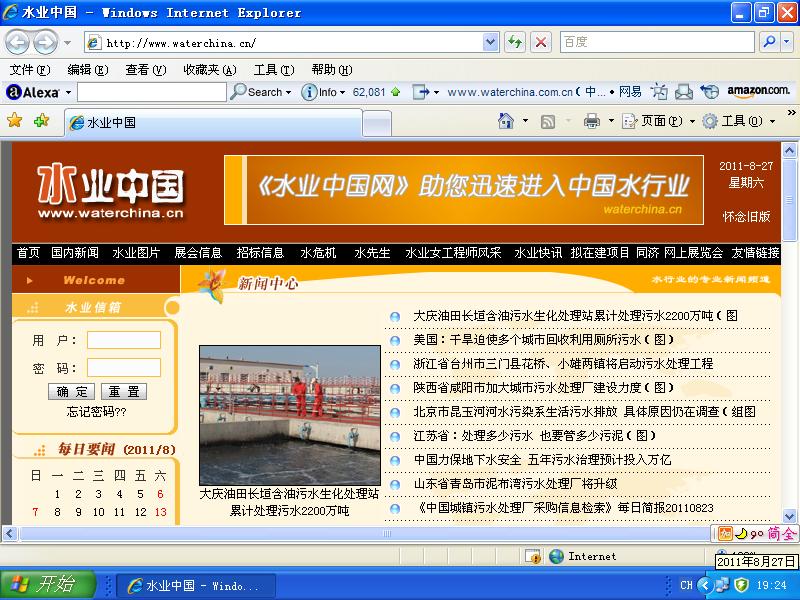Click the Windows Start button
This screenshot has height=600, width=800.
point(47,584)
